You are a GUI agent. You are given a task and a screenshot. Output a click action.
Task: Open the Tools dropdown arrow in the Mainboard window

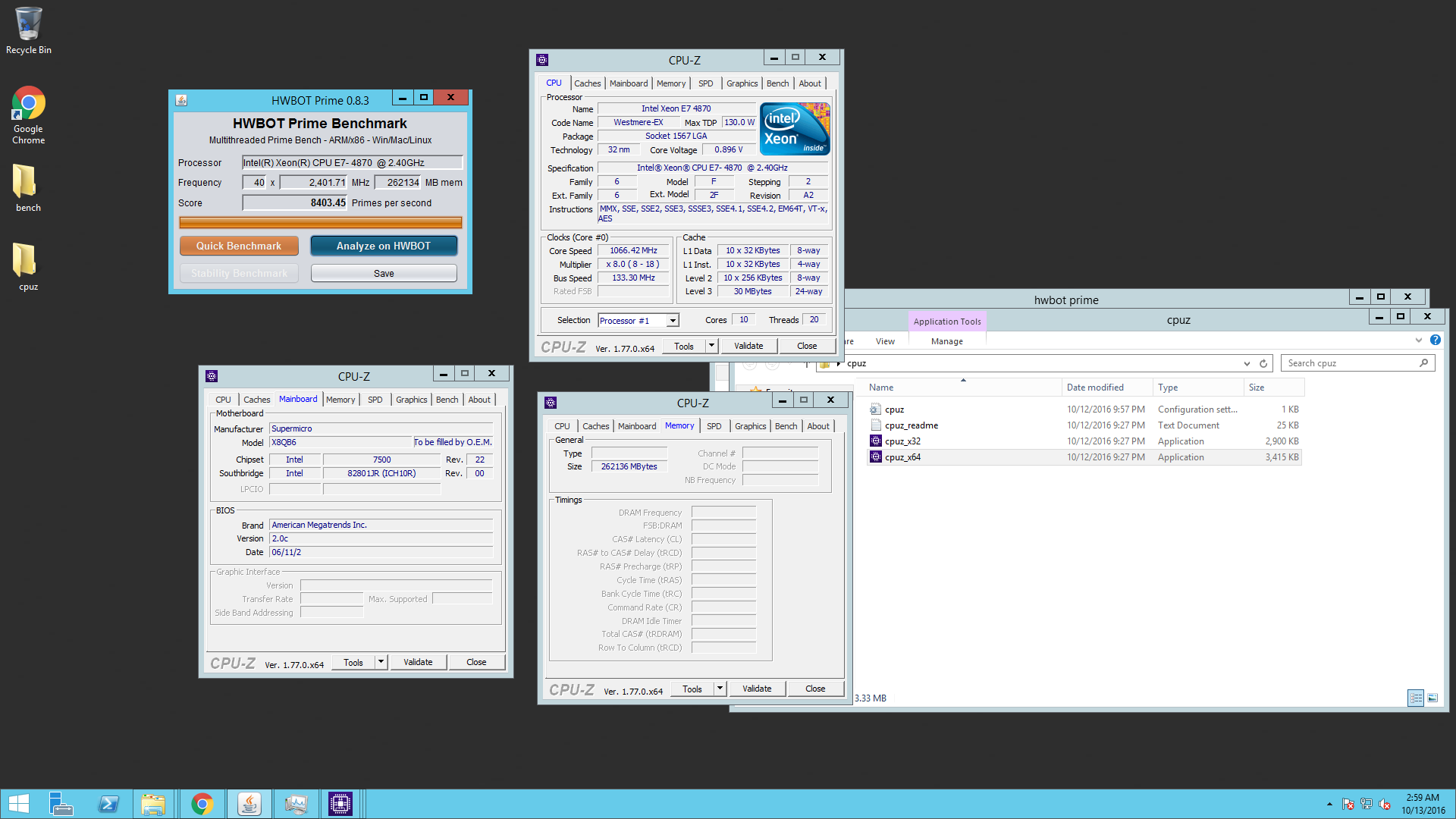pyautogui.click(x=381, y=662)
